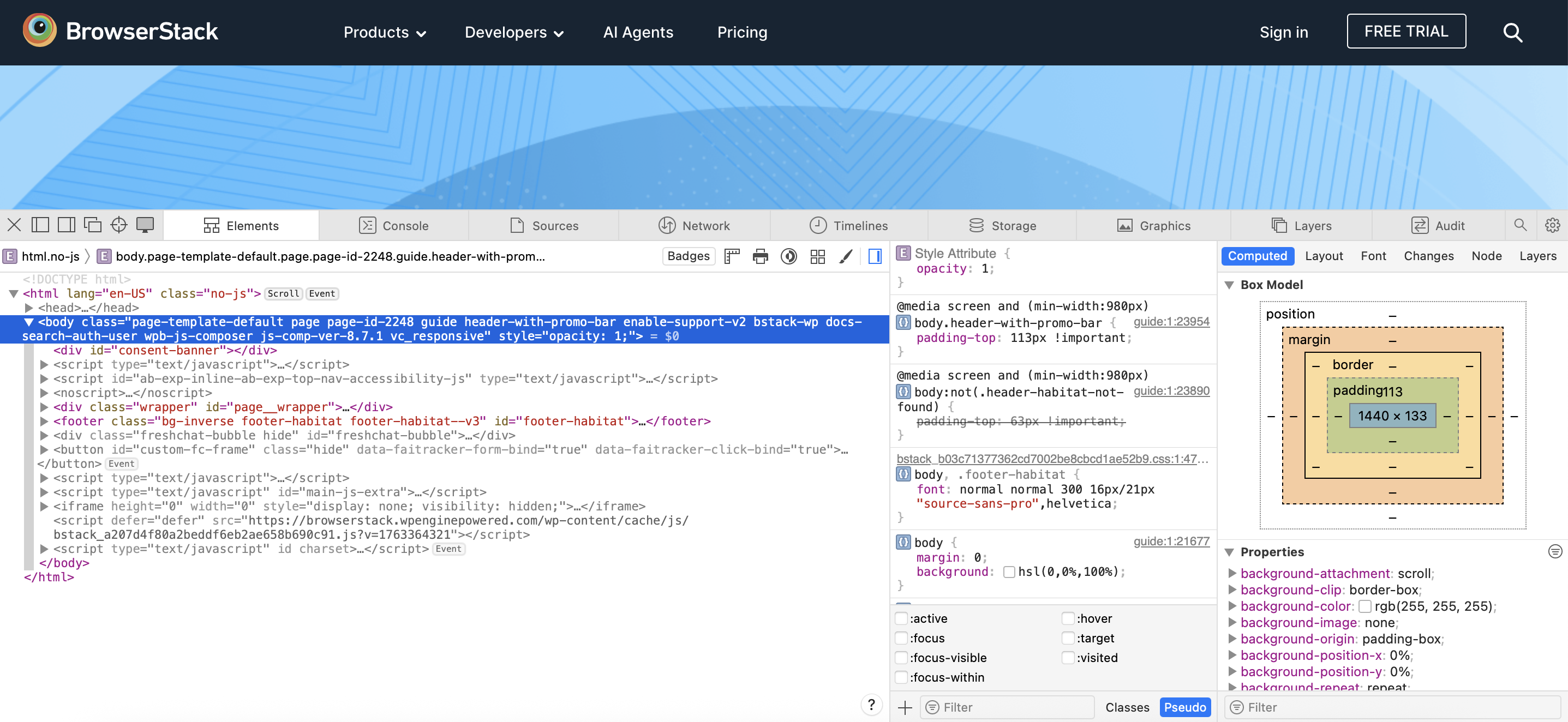The width and height of the screenshot is (1568, 722).
Task: Enable the :focus-within pseudo-class
Action: click(901, 677)
